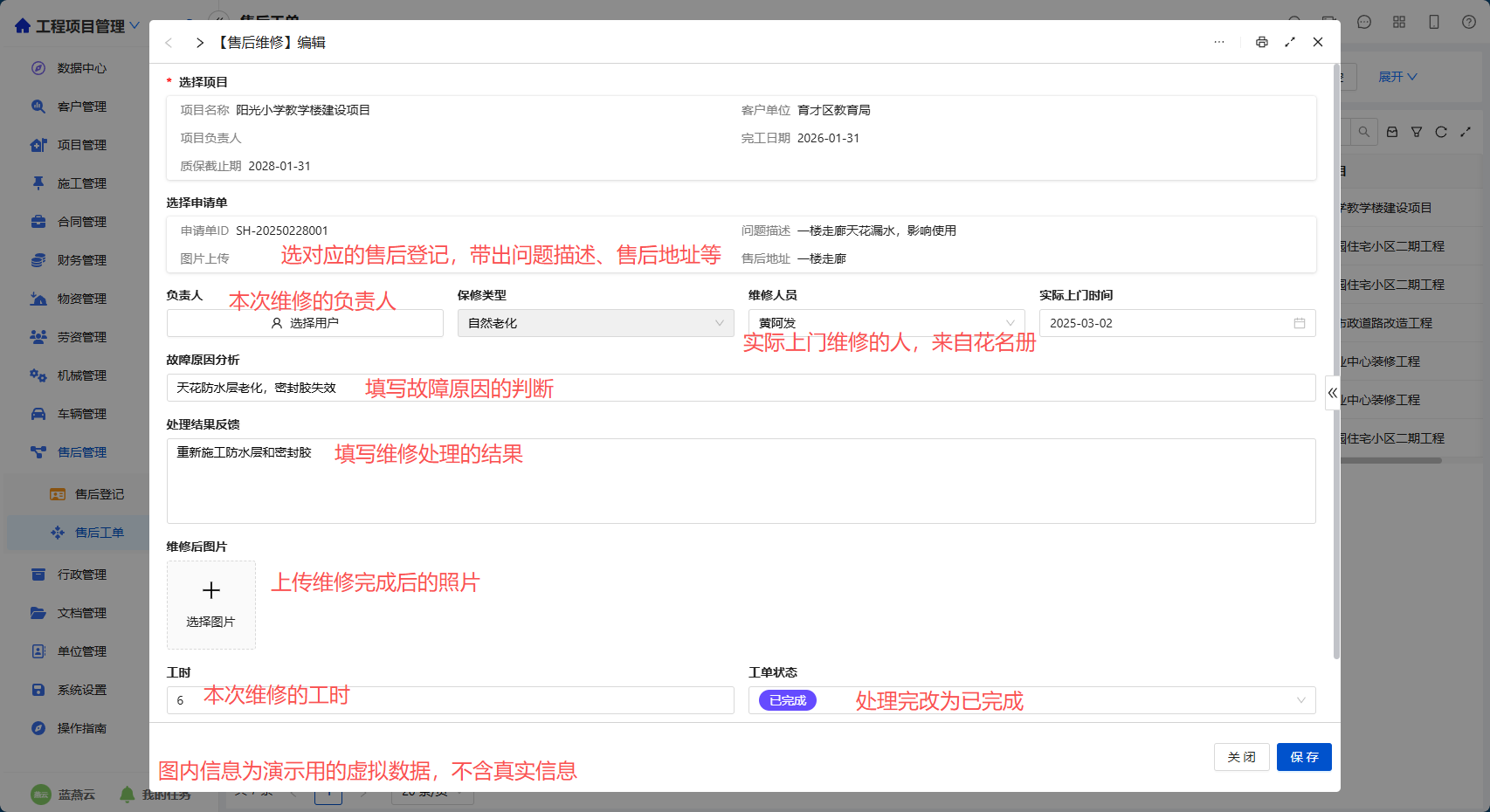Image resolution: width=1490 pixels, height=812 pixels.
Task: Click the 关闭 button
Action: point(1241,757)
